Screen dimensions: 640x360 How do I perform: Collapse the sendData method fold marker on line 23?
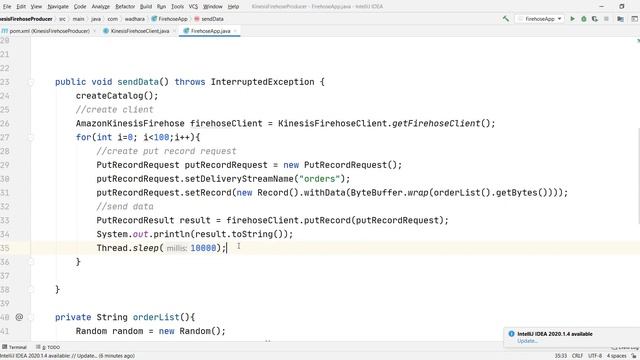pos(31,82)
